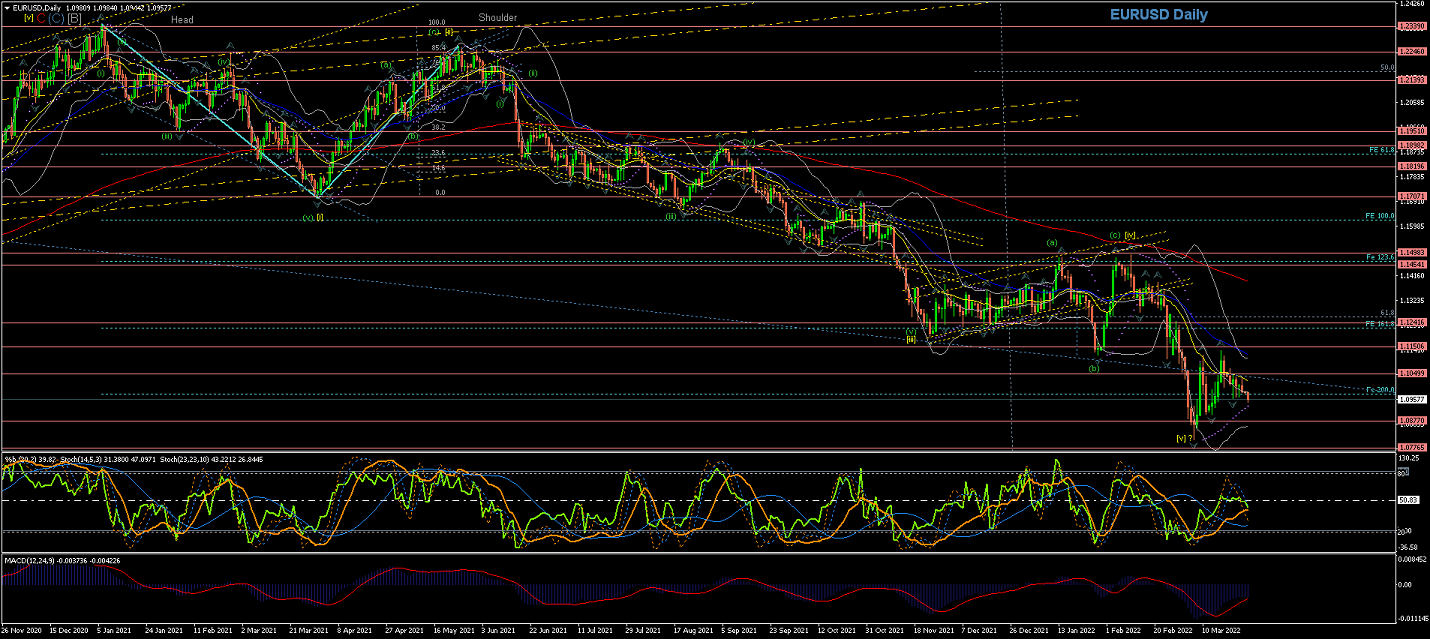Click the 'FE 100.0' Fibonacci expansion label
This screenshot has width=1430, height=639.
click(x=1379, y=216)
